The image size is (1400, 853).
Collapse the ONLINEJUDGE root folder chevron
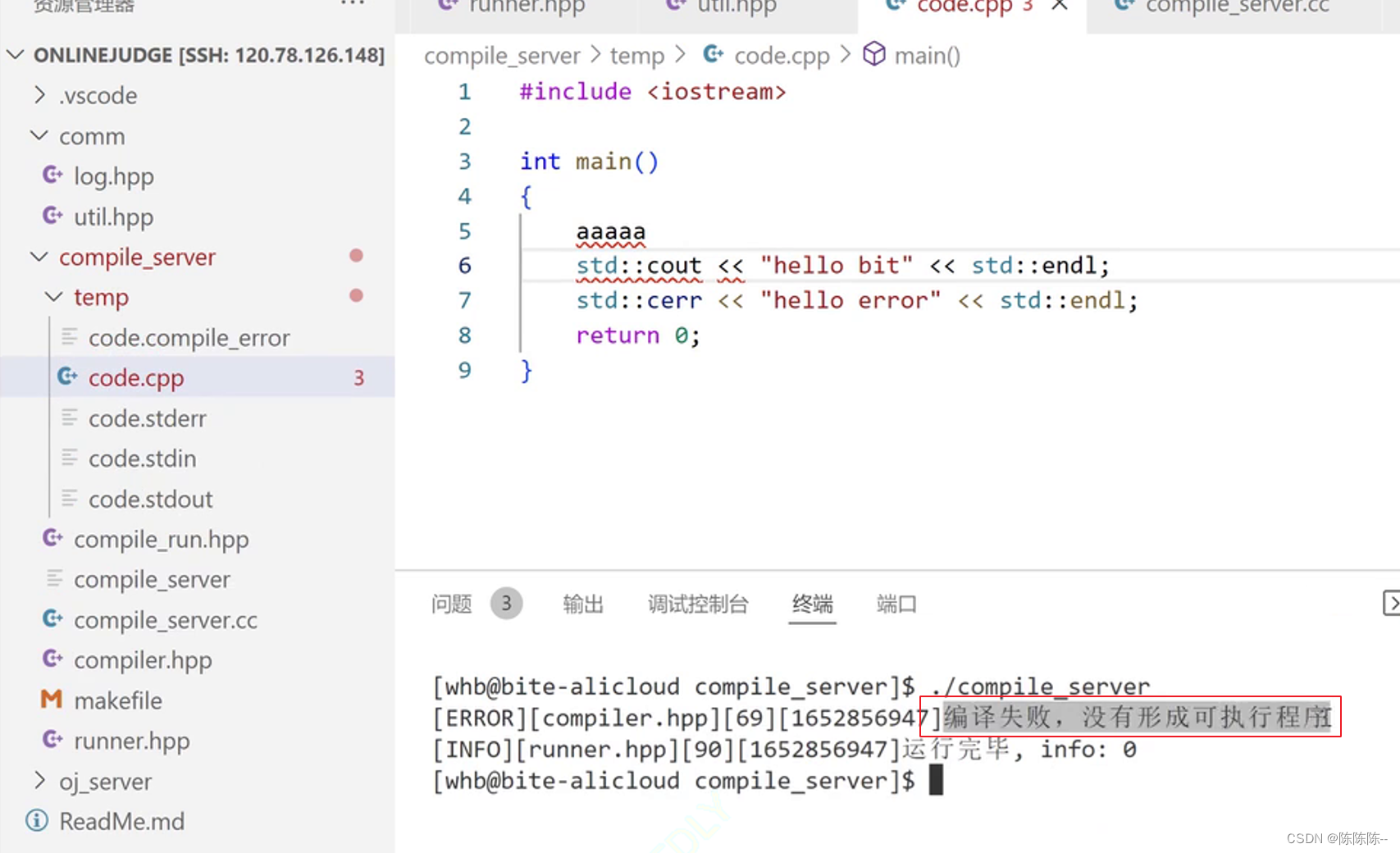15,55
